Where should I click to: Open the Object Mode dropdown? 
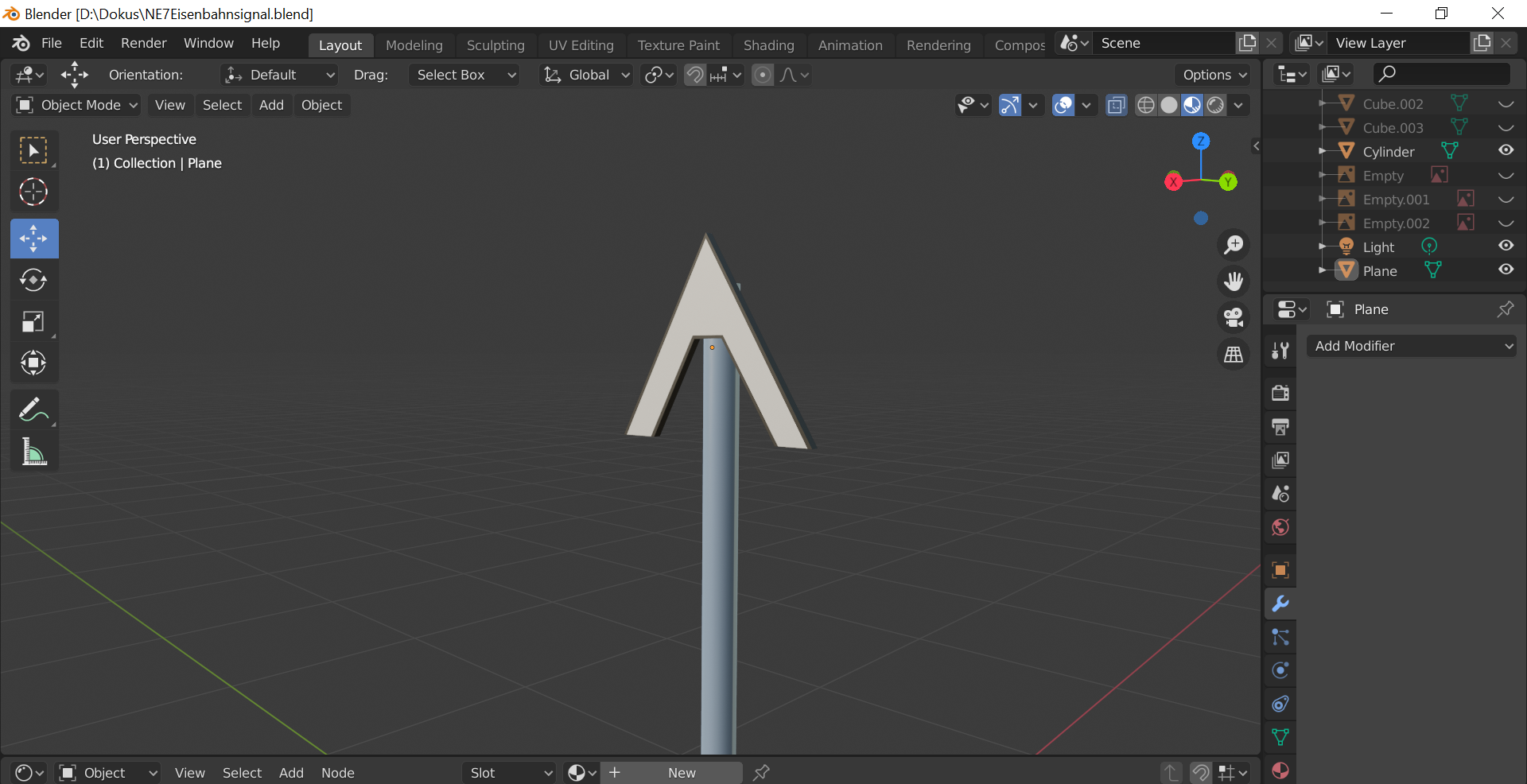[x=77, y=105]
